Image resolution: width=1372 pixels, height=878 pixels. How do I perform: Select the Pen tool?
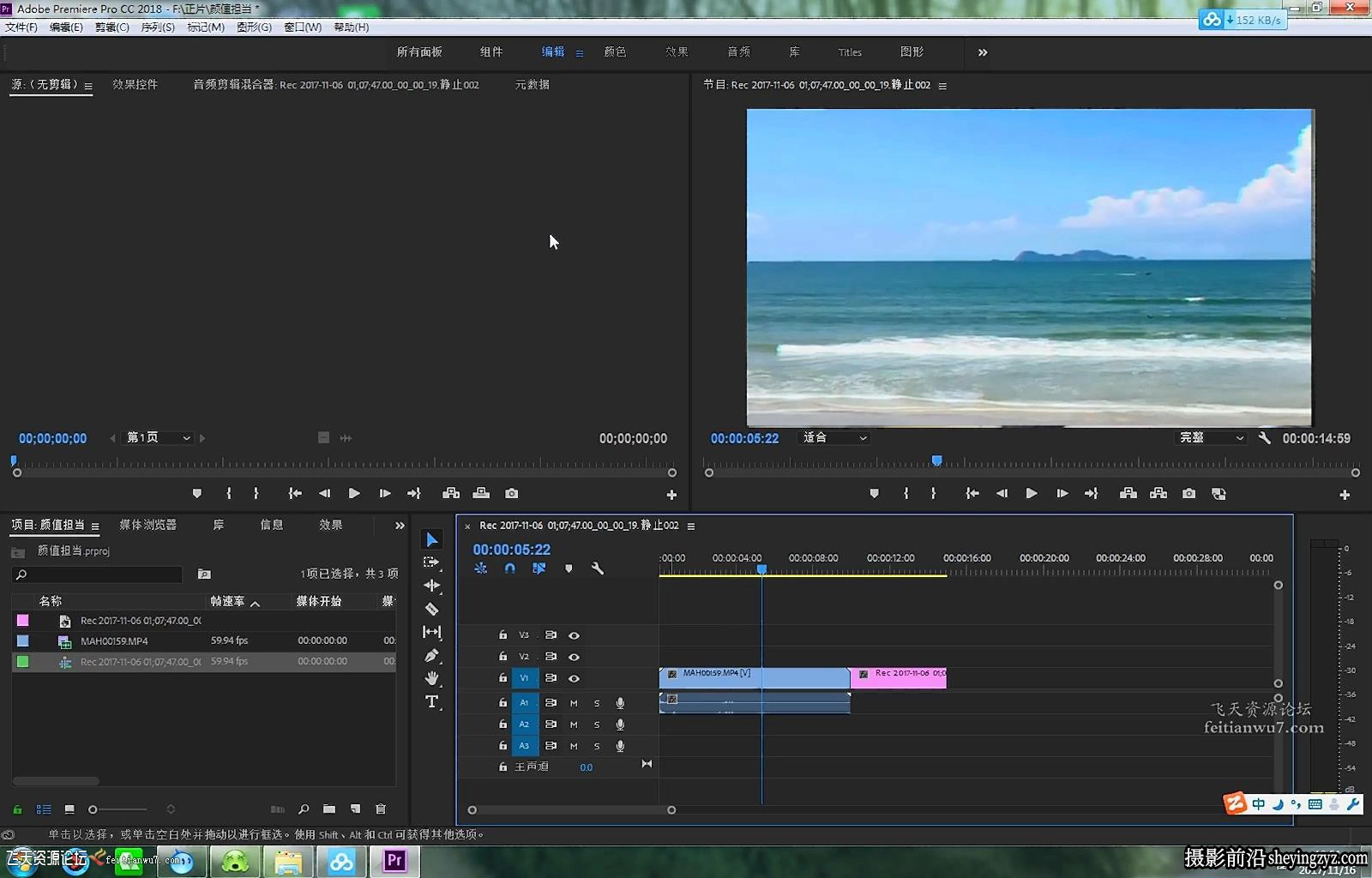point(432,655)
